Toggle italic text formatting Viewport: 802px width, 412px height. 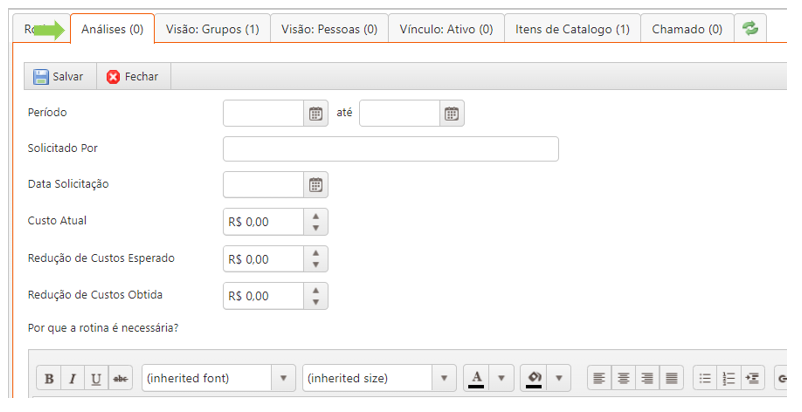73,379
